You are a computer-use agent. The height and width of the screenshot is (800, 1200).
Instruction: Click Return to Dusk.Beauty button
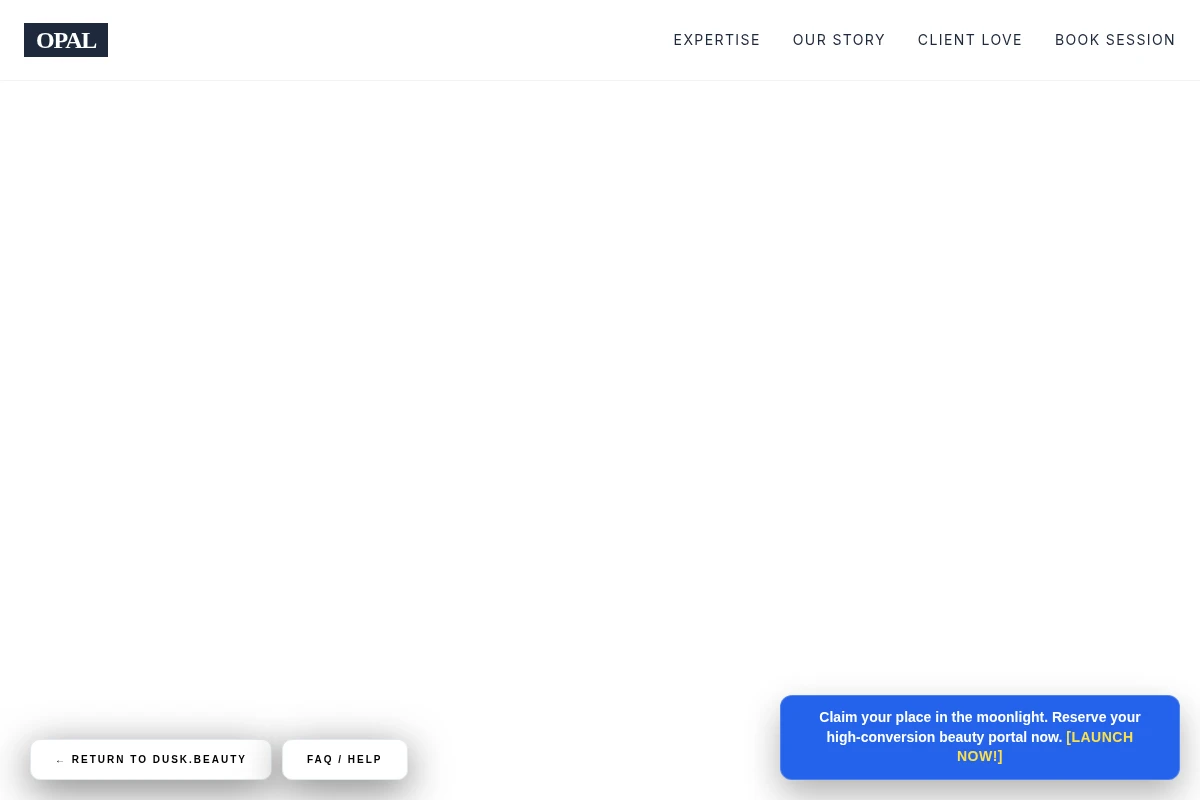[x=151, y=760]
